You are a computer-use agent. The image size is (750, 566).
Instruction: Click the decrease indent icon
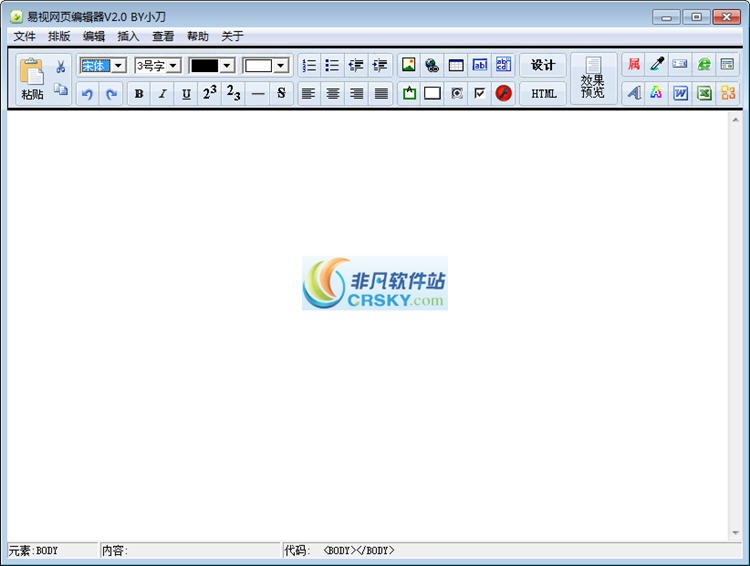(x=356, y=65)
